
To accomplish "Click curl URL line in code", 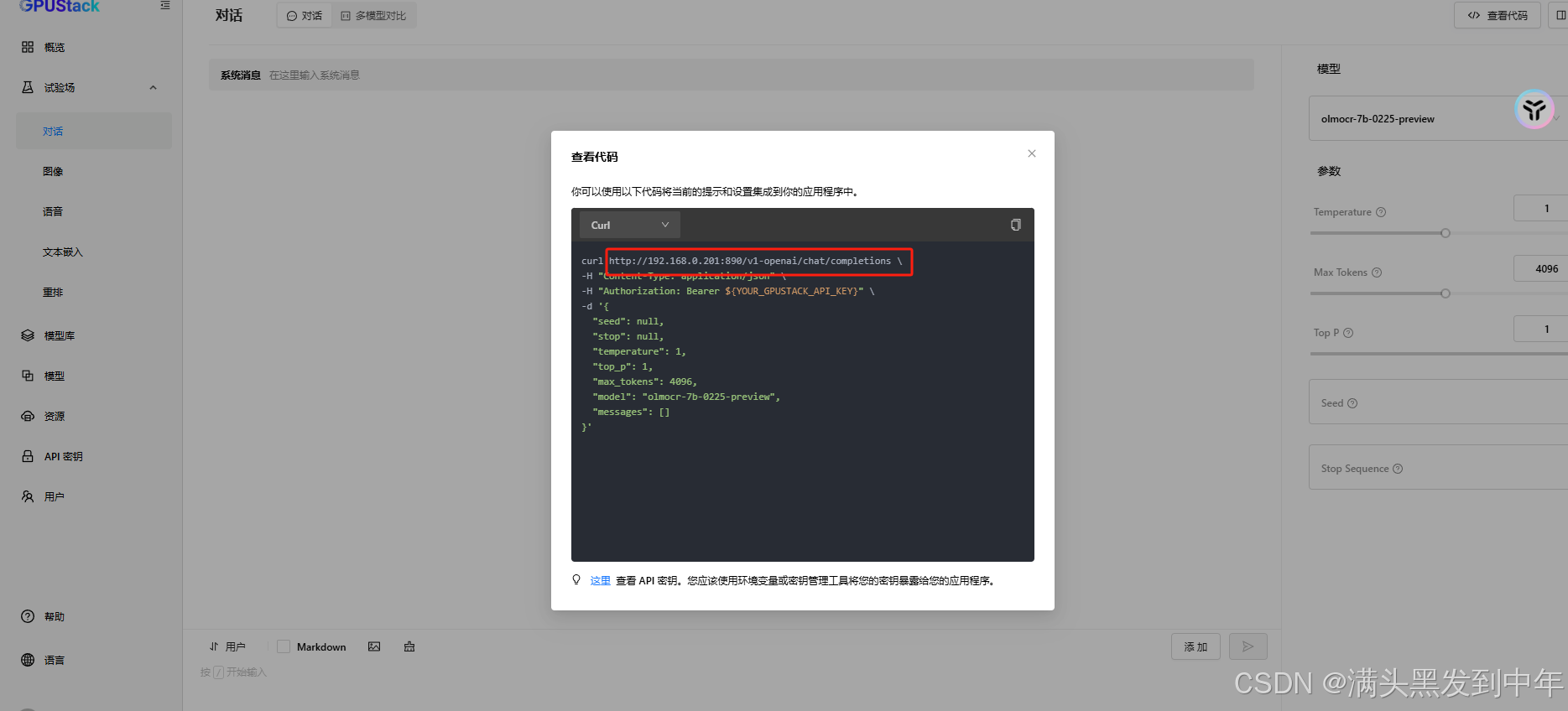I will pyautogui.click(x=742, y=261).
